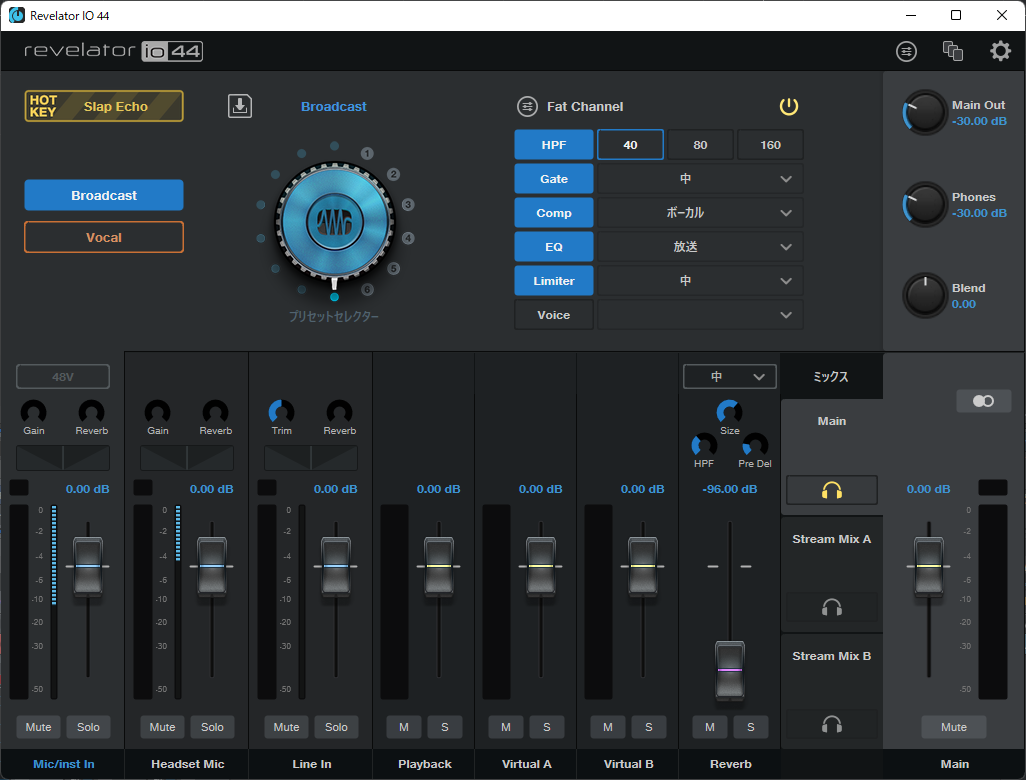Open the mixer scenes icon in header
This screenshot has width=1026, height=780.
[x=906, y=51]
